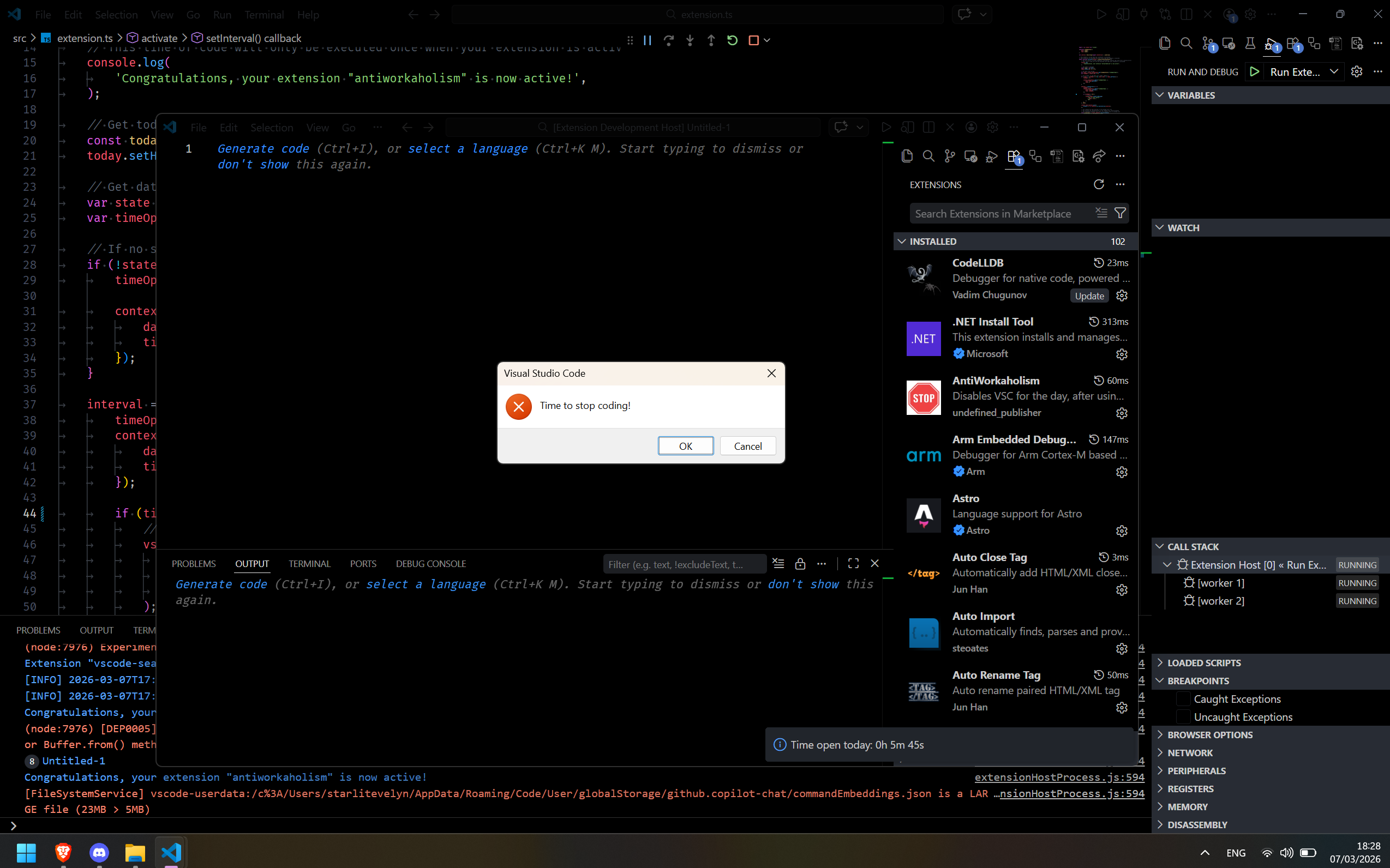1390x868 pixels.
Task: Open the extensions filter funnel icon
Action: (1119, 213)
